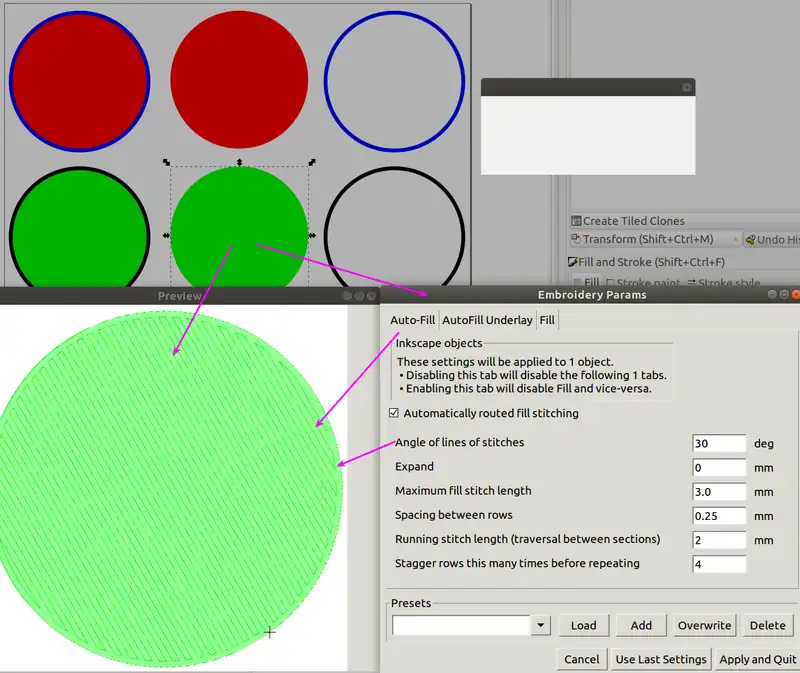Select the Fill tab in Embroidery Params
800x673 pixels.
click(x=548, y=320)
